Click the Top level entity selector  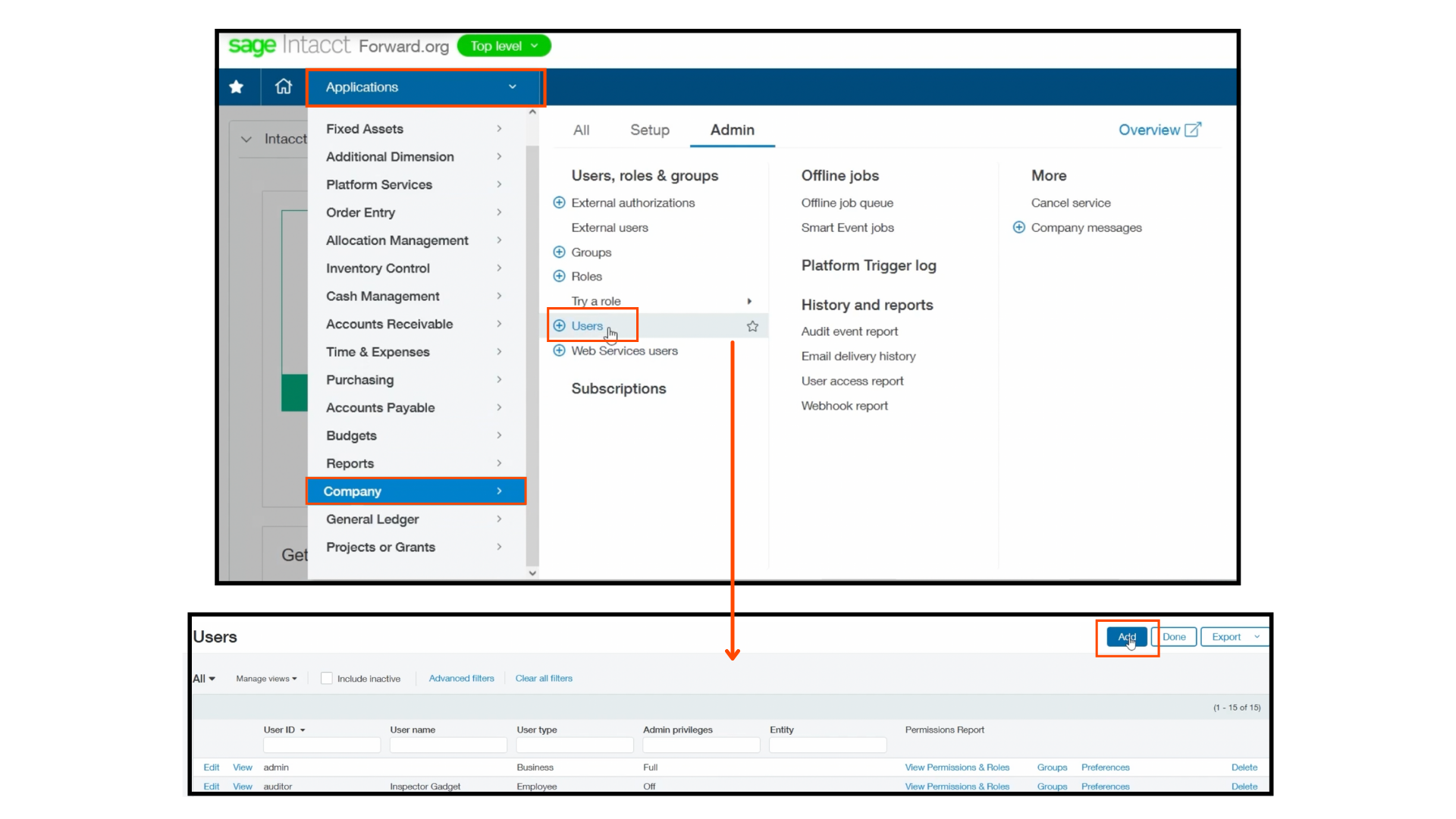500,46
